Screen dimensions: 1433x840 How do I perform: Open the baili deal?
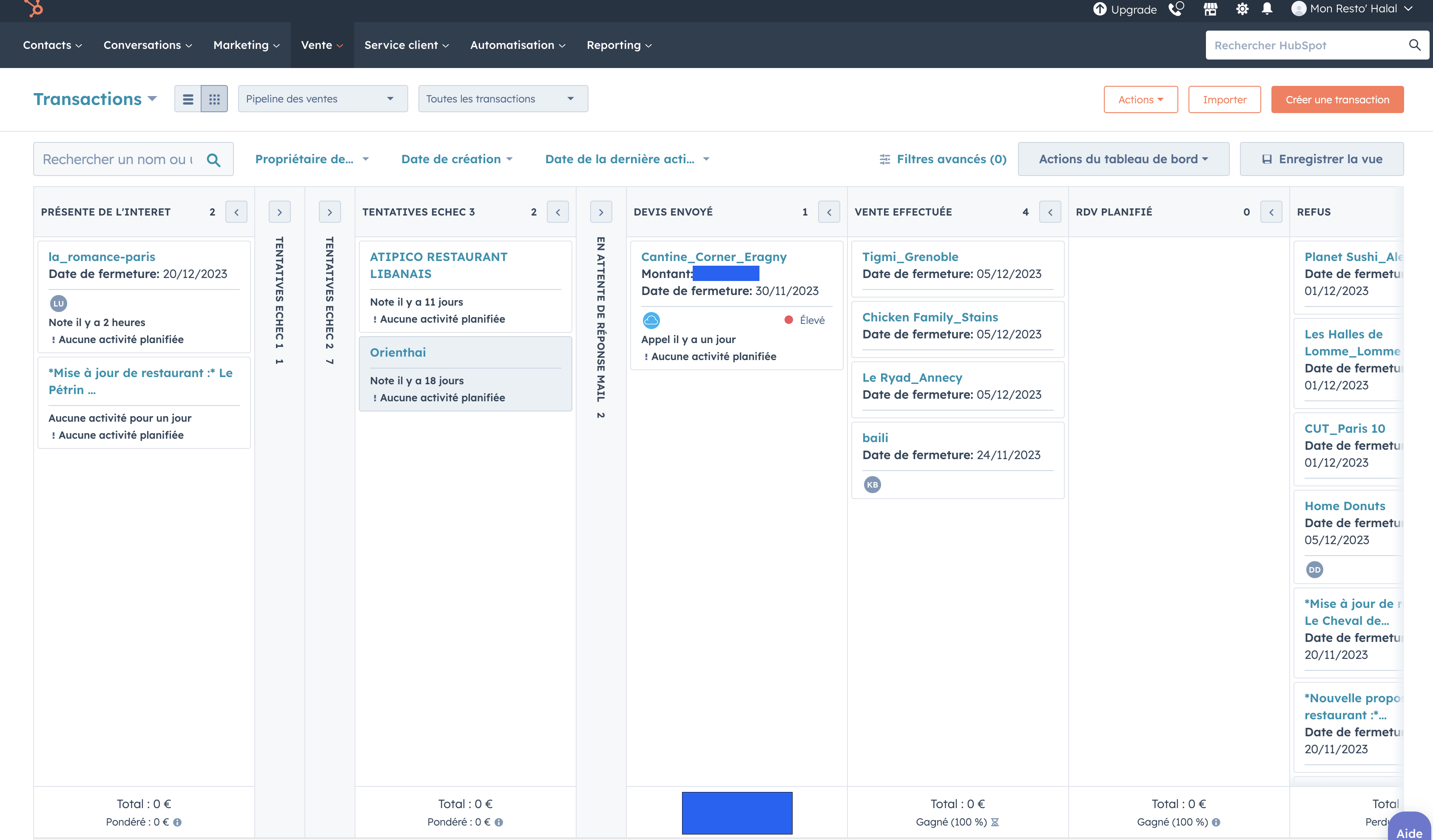click(875, 437)
